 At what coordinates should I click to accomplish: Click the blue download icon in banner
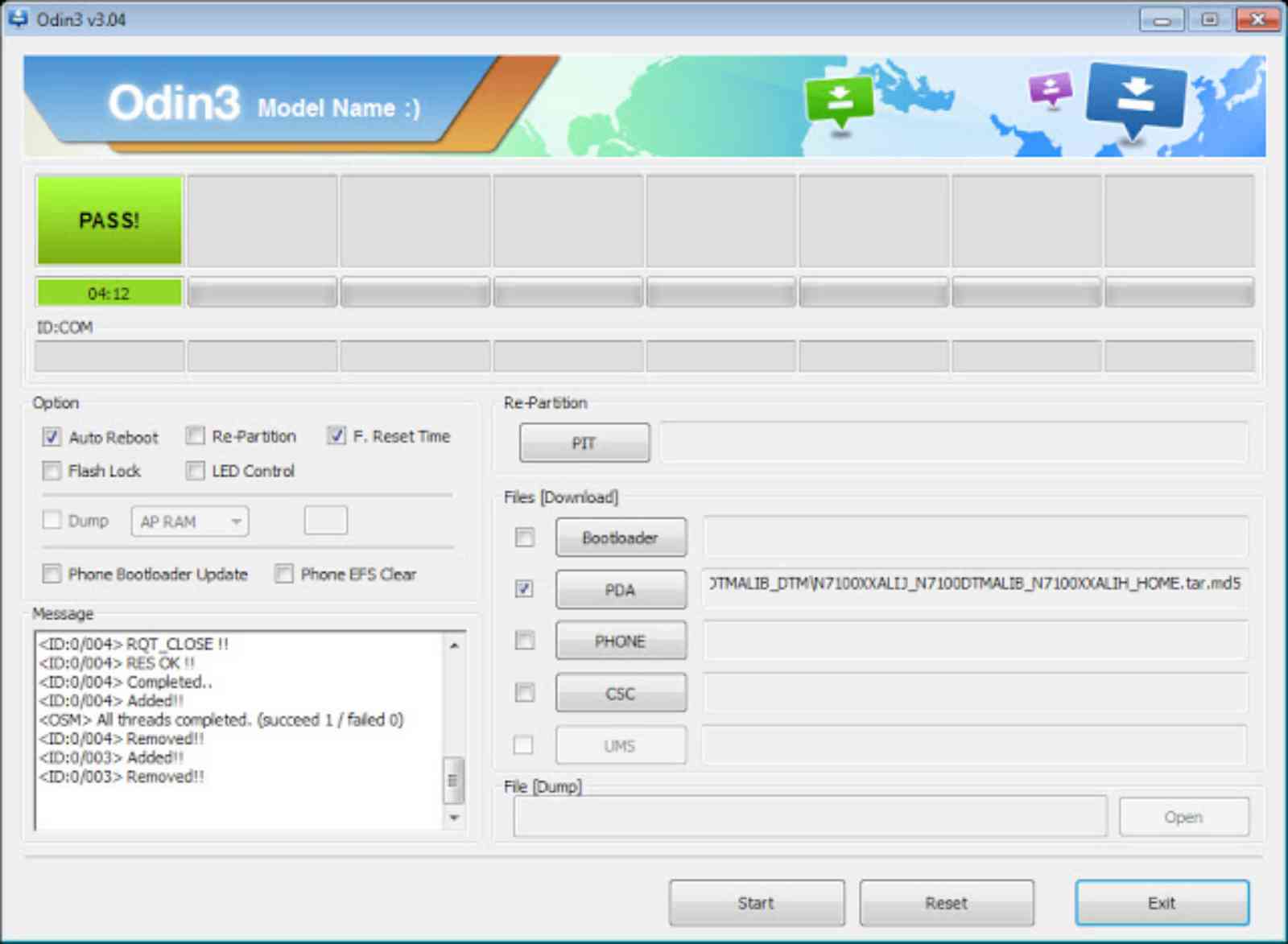1136,101
